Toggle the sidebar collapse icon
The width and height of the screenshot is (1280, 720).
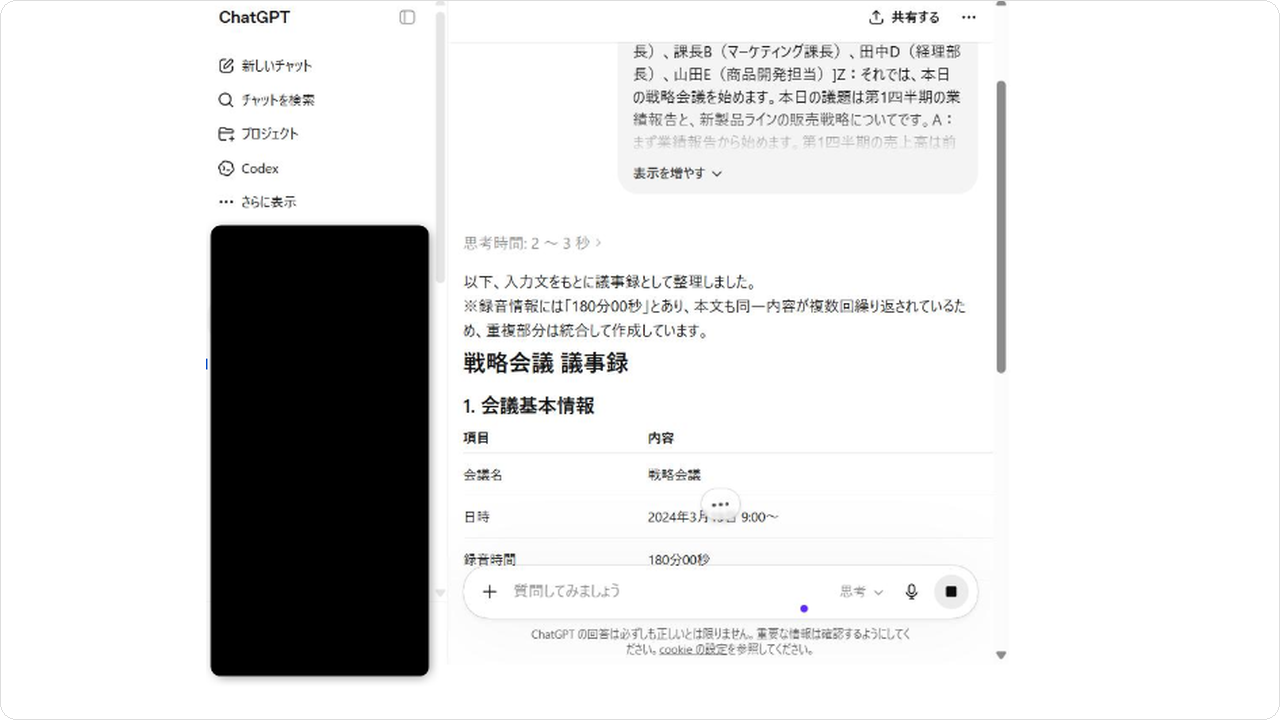(407, 17)
